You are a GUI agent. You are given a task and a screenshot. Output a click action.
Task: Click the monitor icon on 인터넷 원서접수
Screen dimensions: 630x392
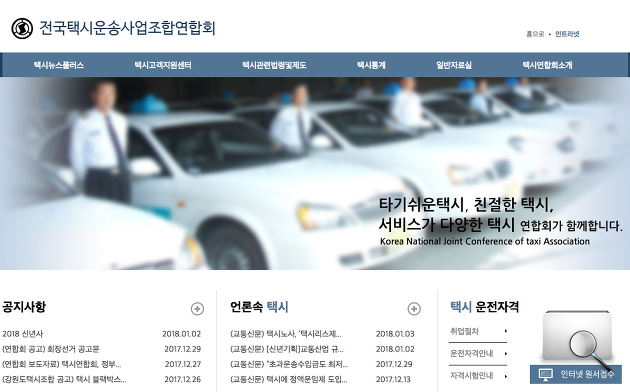click(x=546, y=374)
